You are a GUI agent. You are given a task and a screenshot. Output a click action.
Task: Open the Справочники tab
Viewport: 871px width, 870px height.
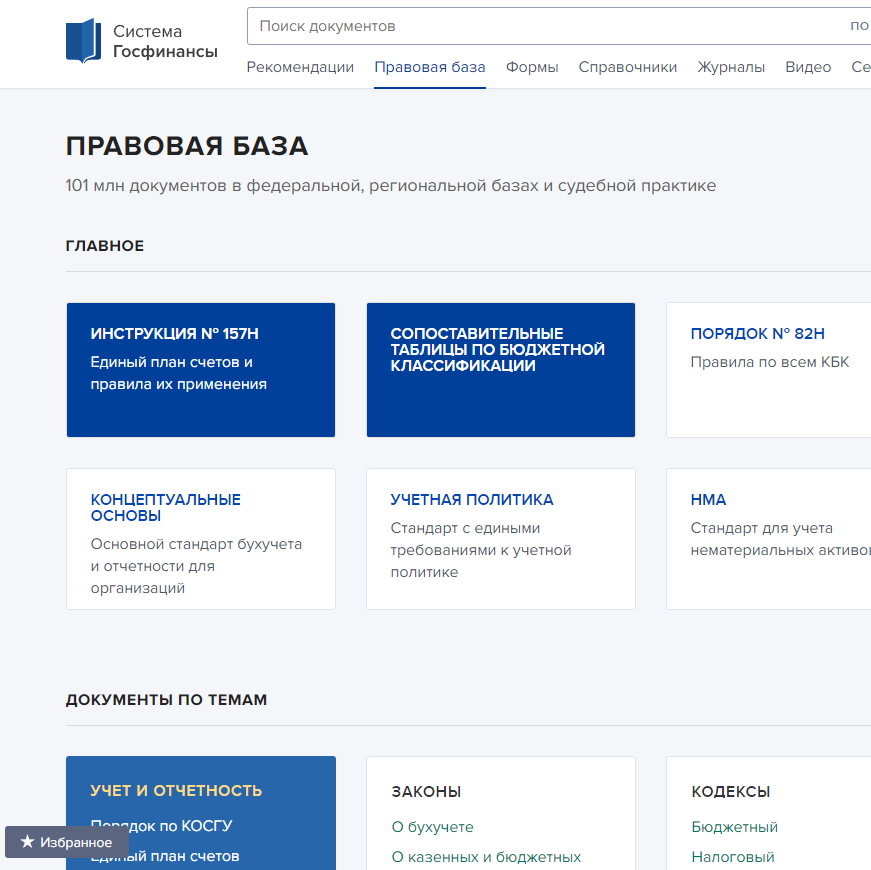click(x=628, y=67)
